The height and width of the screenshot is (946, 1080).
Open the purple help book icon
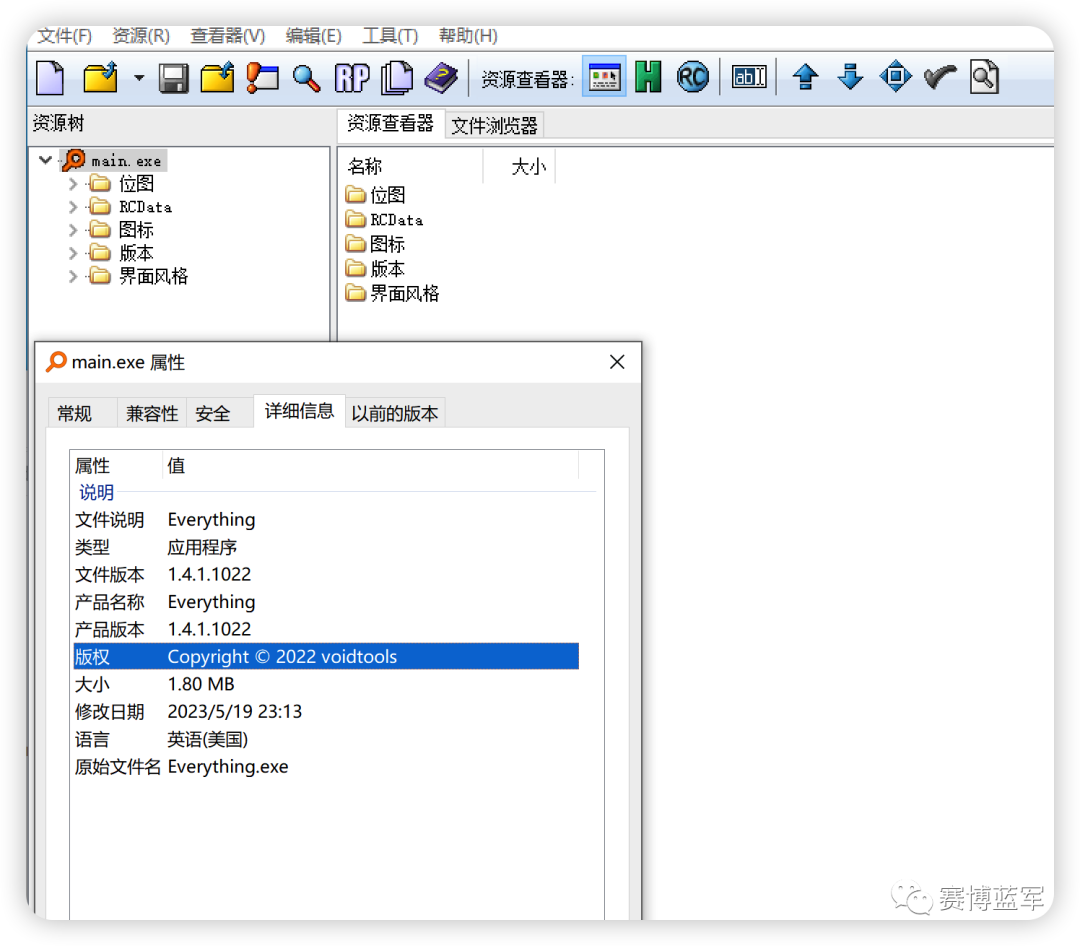pyautogui.click(x=442, y=77)
